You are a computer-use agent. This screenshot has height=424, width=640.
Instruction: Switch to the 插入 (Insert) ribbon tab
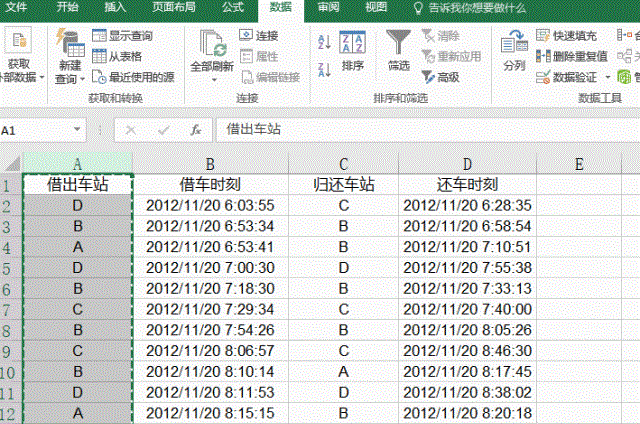tap(115, 7)
